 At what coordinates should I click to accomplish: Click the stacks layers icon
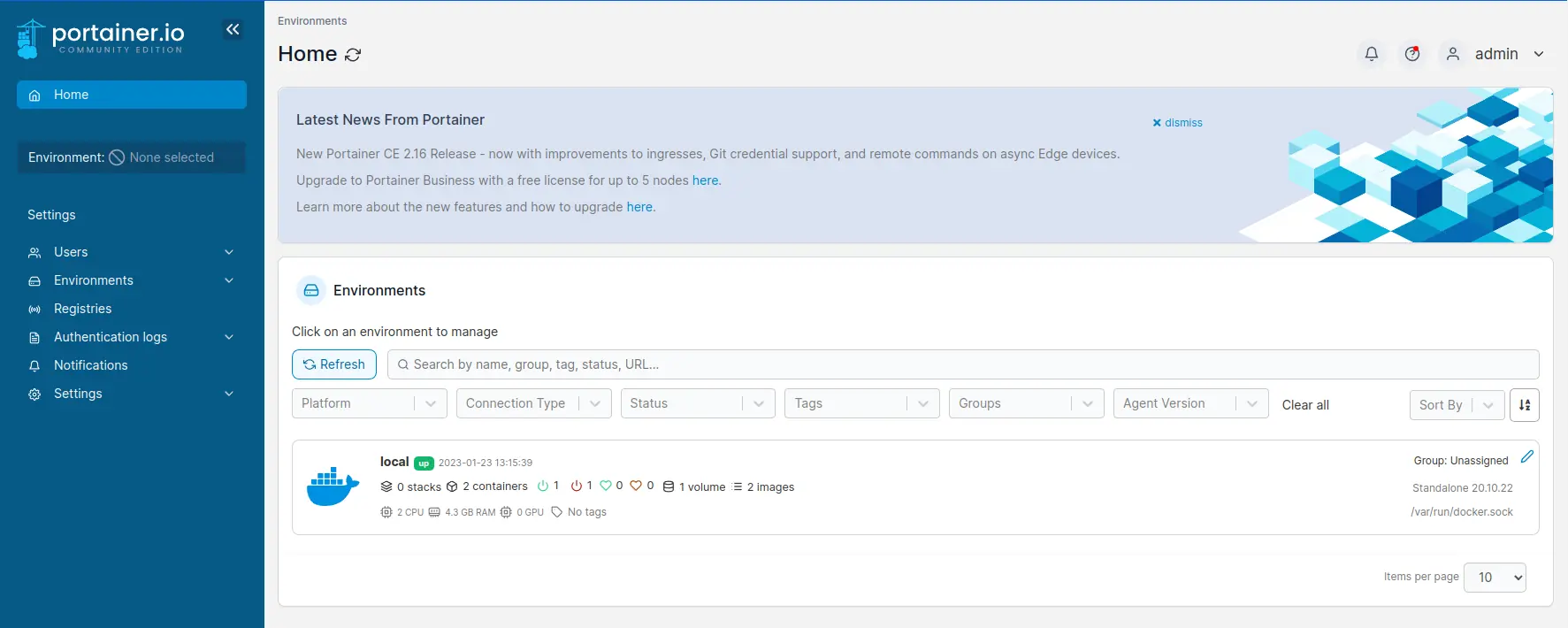tap(386, 486)
